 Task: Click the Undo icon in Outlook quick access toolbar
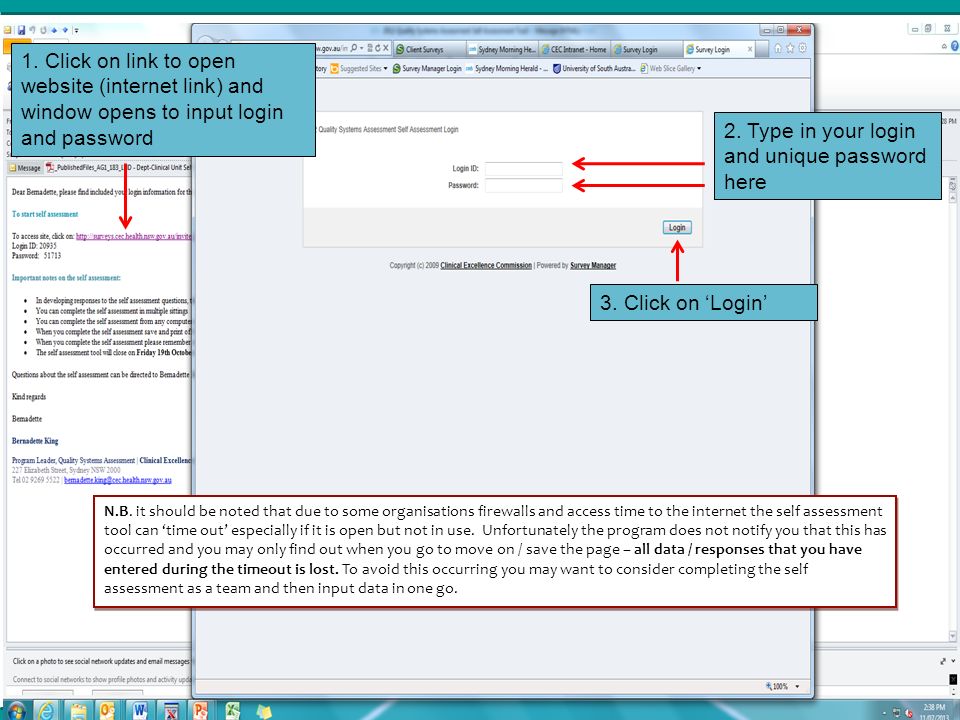32,29
